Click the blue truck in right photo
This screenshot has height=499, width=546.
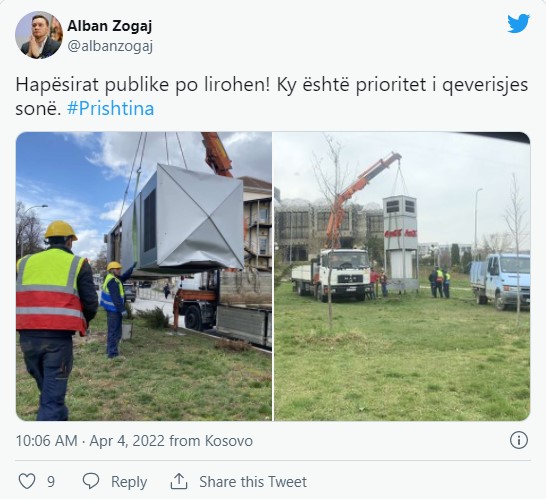coord(500,280)
